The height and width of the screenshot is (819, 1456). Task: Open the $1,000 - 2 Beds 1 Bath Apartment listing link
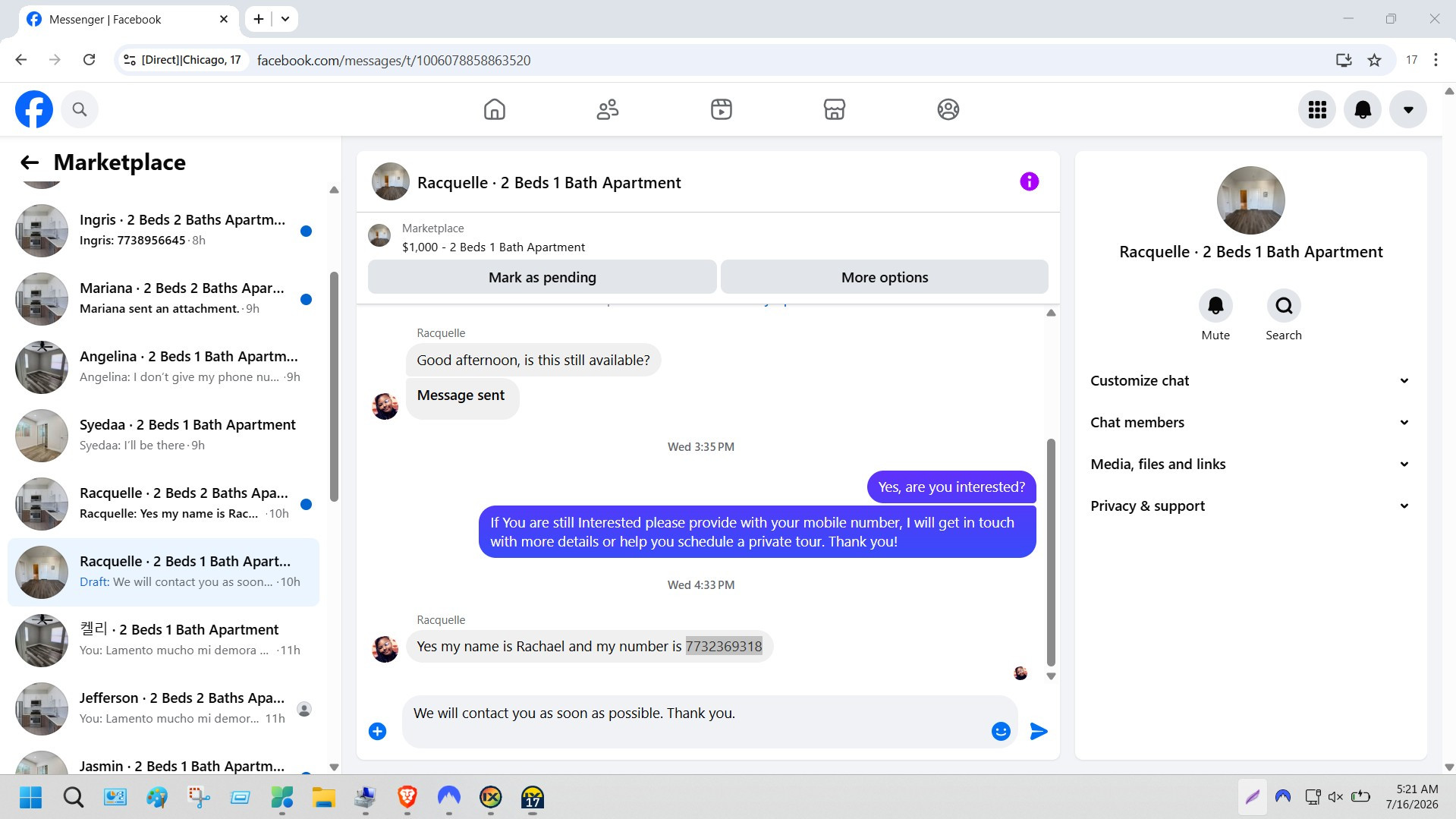point(493,247)
